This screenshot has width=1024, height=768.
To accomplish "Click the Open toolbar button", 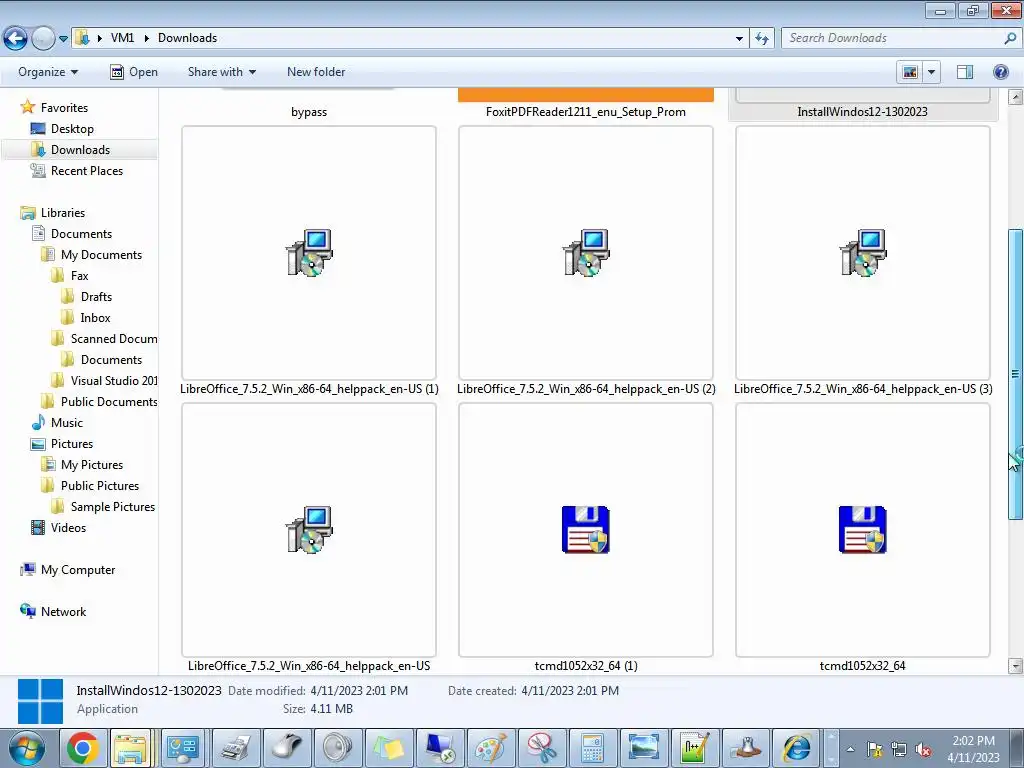I will pyautogui.click(x=134, y=72).
